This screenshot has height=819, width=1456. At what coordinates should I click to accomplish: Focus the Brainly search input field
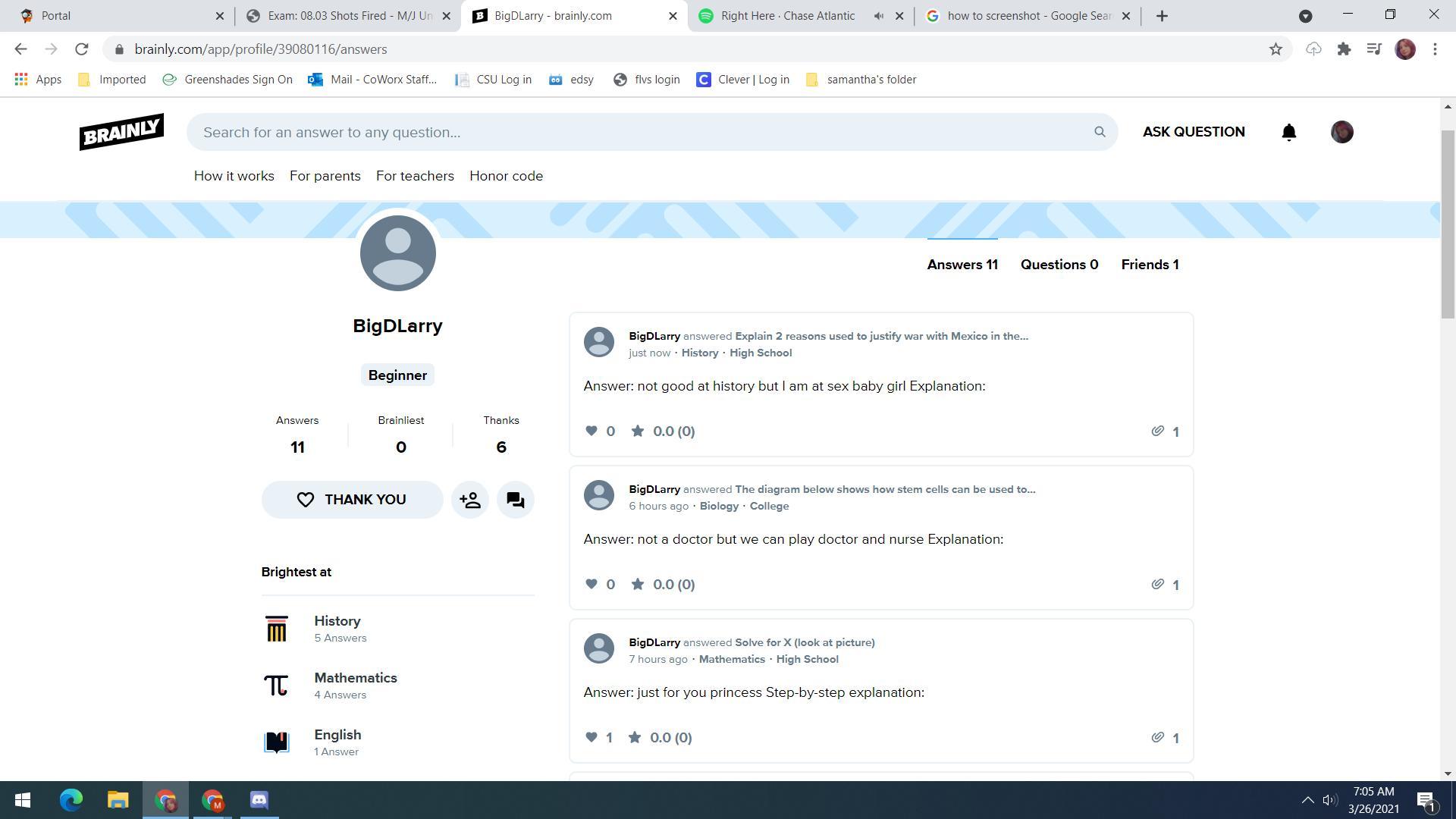637,132
